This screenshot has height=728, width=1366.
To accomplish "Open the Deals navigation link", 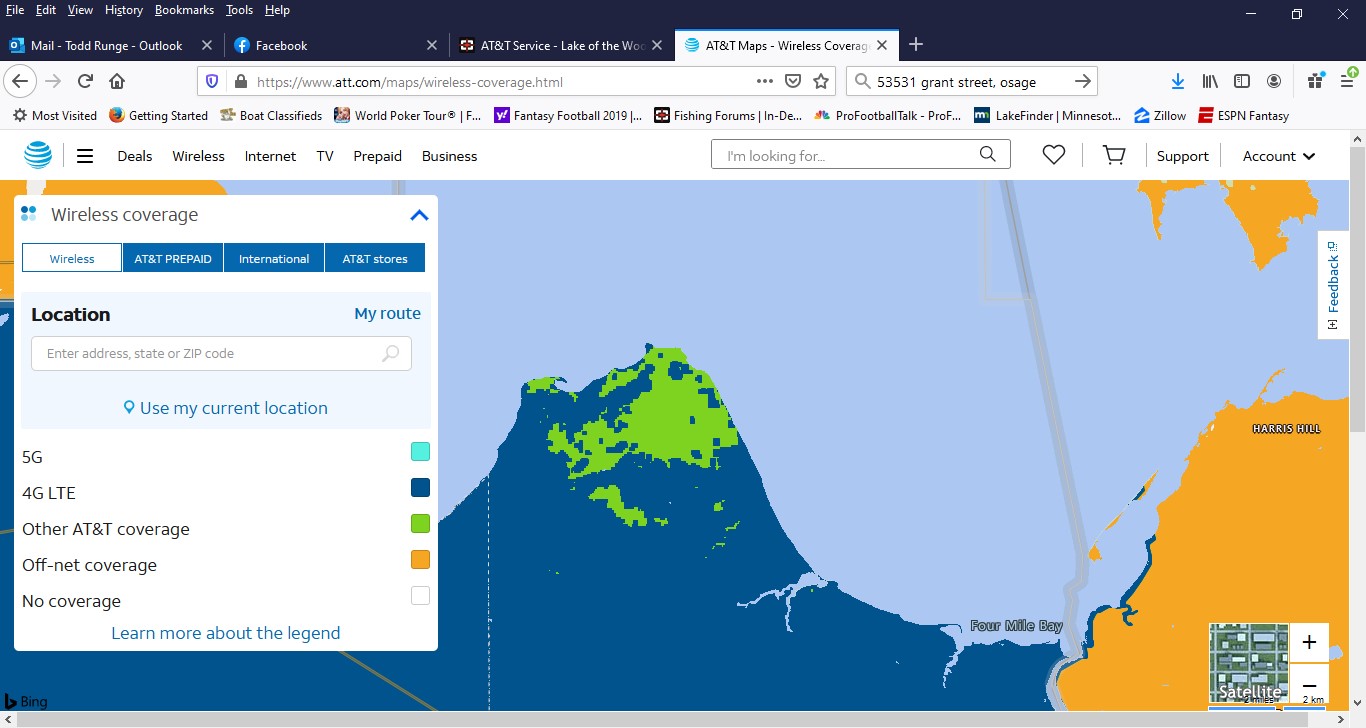I will point(135,156).
